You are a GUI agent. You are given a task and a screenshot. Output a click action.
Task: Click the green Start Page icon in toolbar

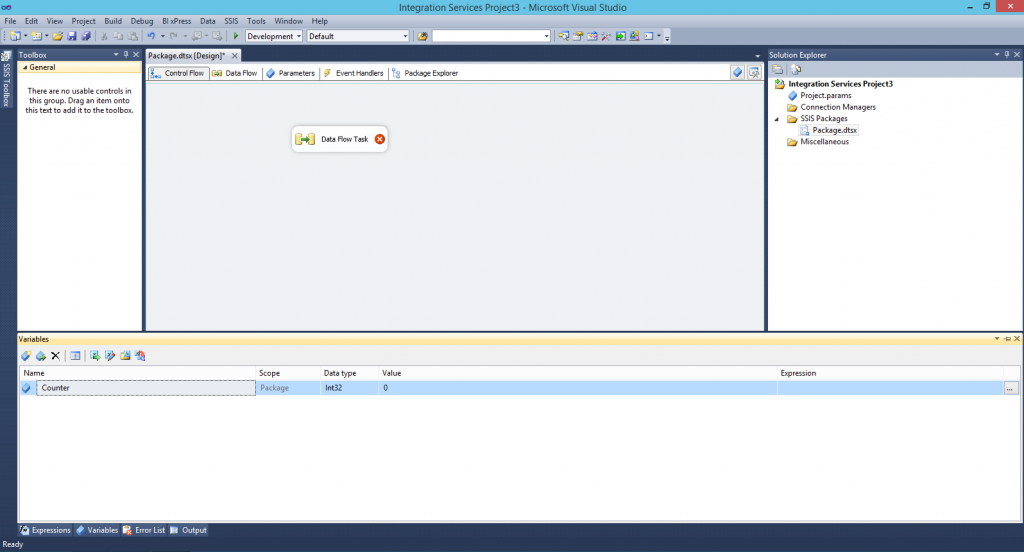[620, 36]
